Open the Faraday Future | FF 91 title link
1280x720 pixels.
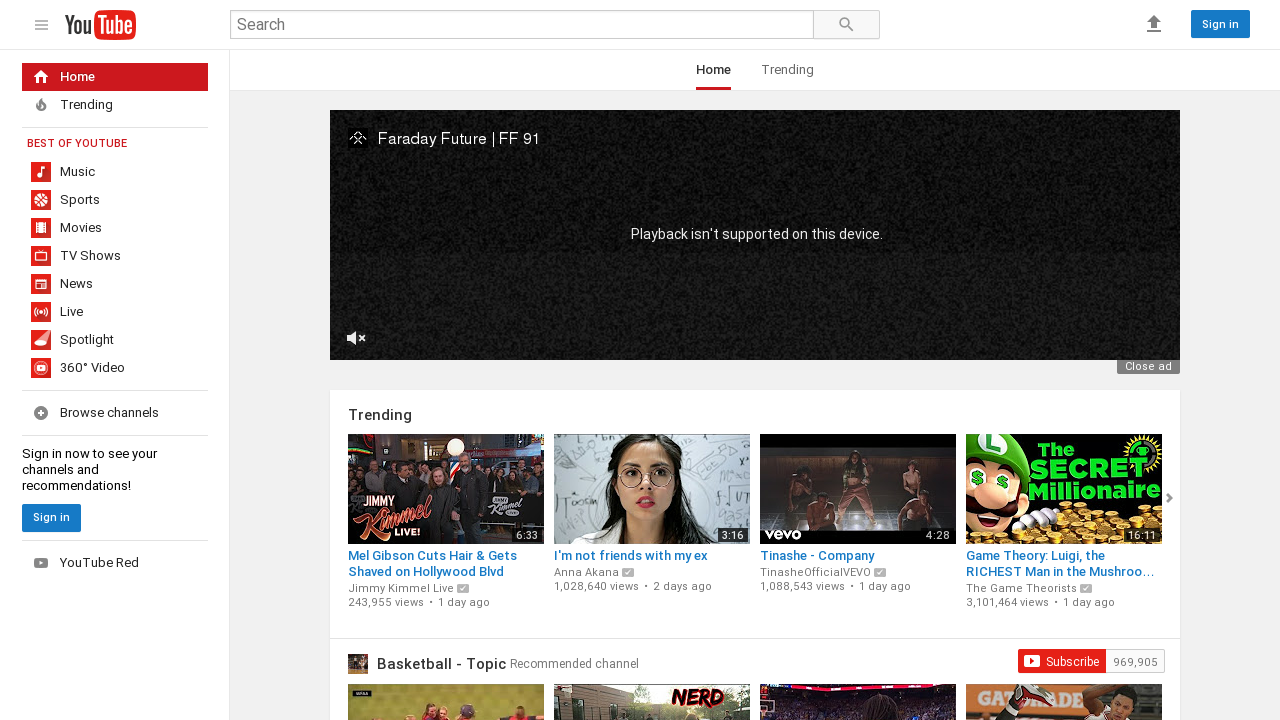coord(459,139)
